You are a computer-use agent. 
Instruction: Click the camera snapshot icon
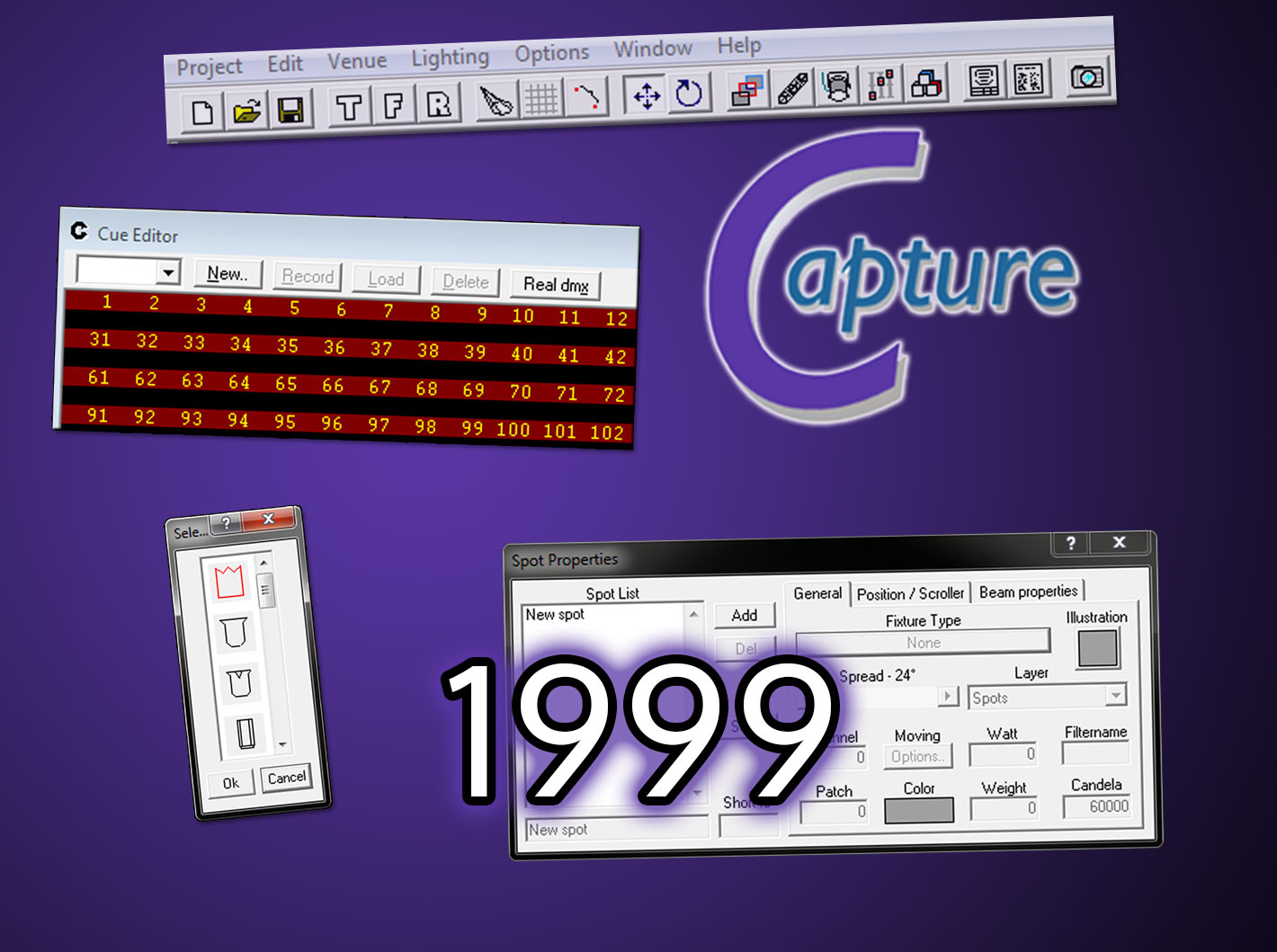1088,77
